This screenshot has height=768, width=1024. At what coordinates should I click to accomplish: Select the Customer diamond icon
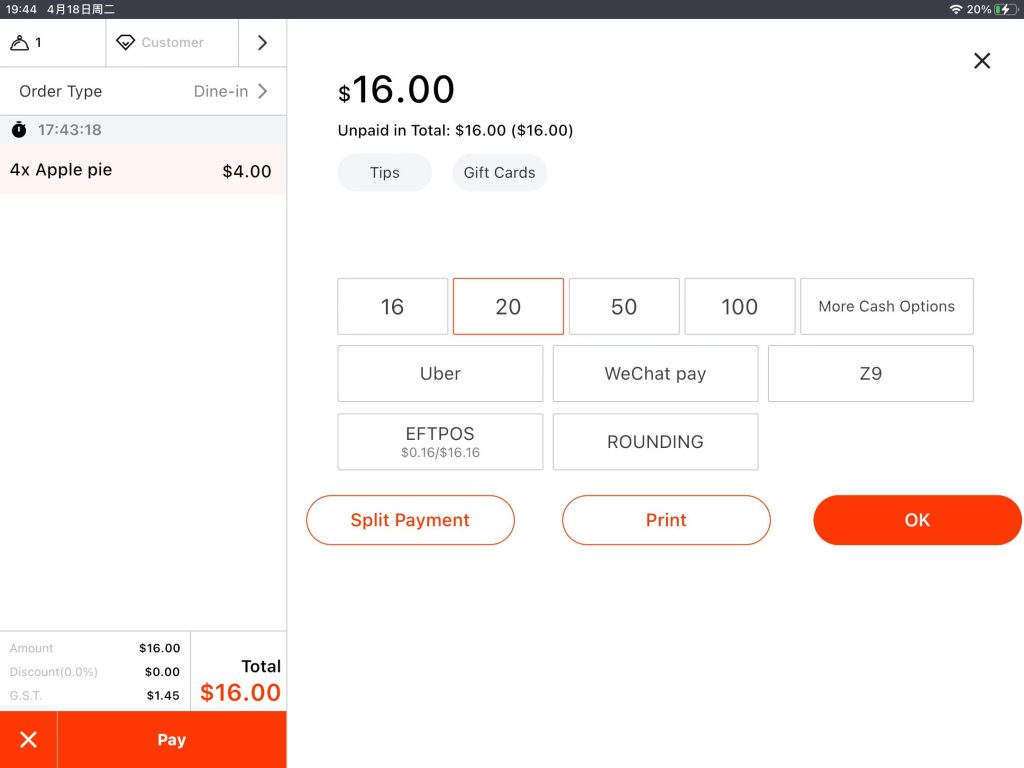click(x=126, y=43)
